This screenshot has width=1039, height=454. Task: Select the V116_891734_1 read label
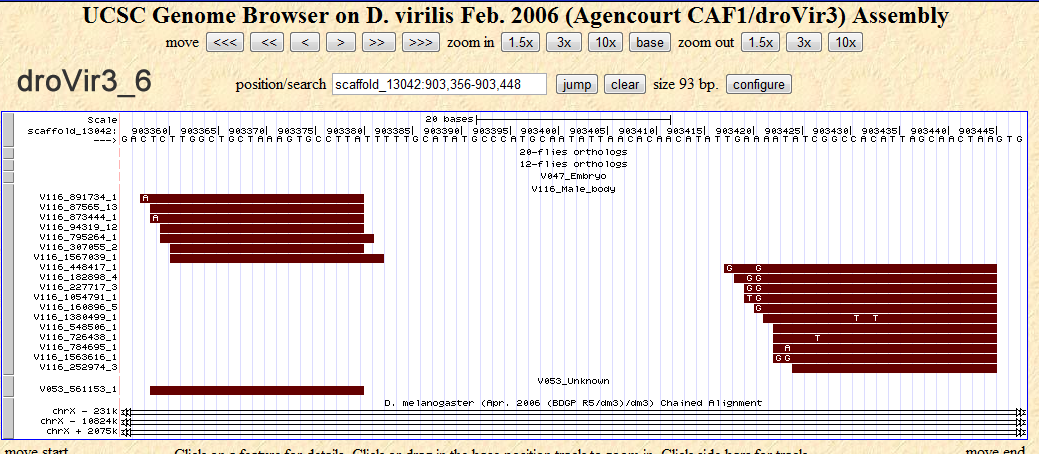(78, 198)
